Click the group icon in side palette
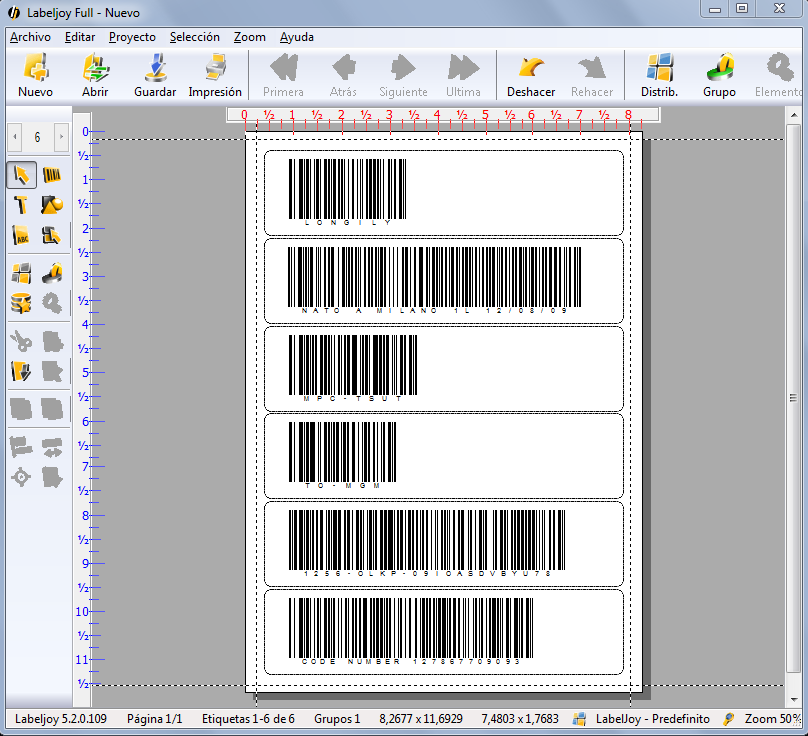808x736 pixels. pos(52,273)
